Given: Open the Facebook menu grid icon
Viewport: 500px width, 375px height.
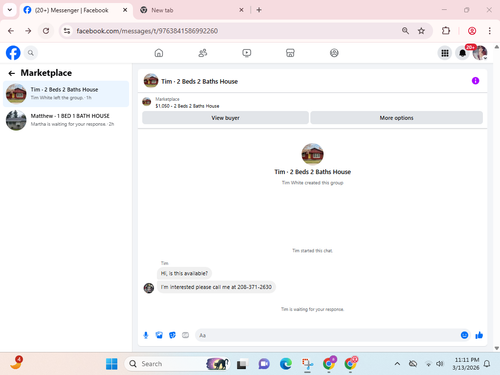Looking at the screenshot, I should click(x=445, y=53).
